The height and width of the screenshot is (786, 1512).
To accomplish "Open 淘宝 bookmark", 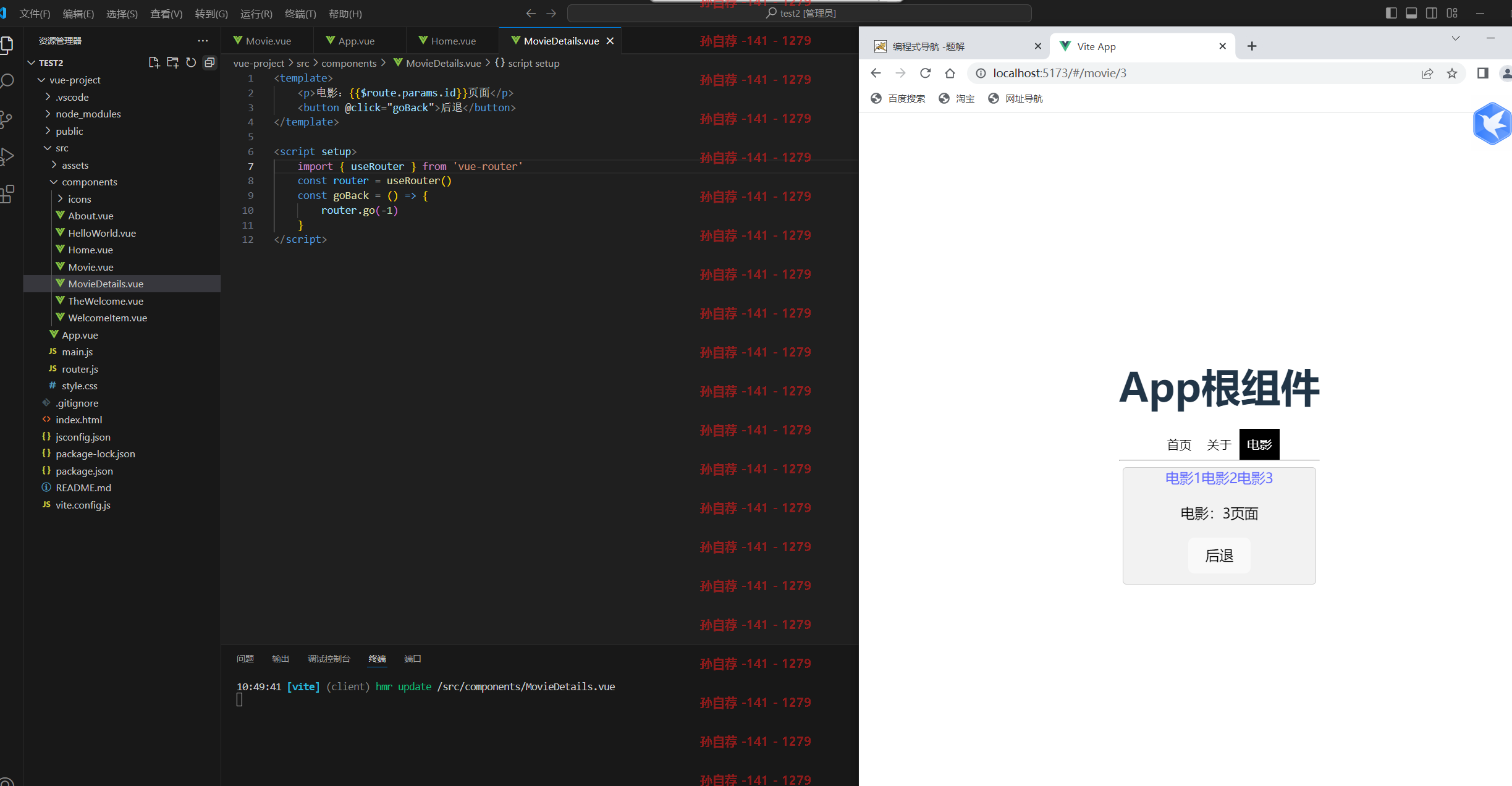I will tap(957, 98).
